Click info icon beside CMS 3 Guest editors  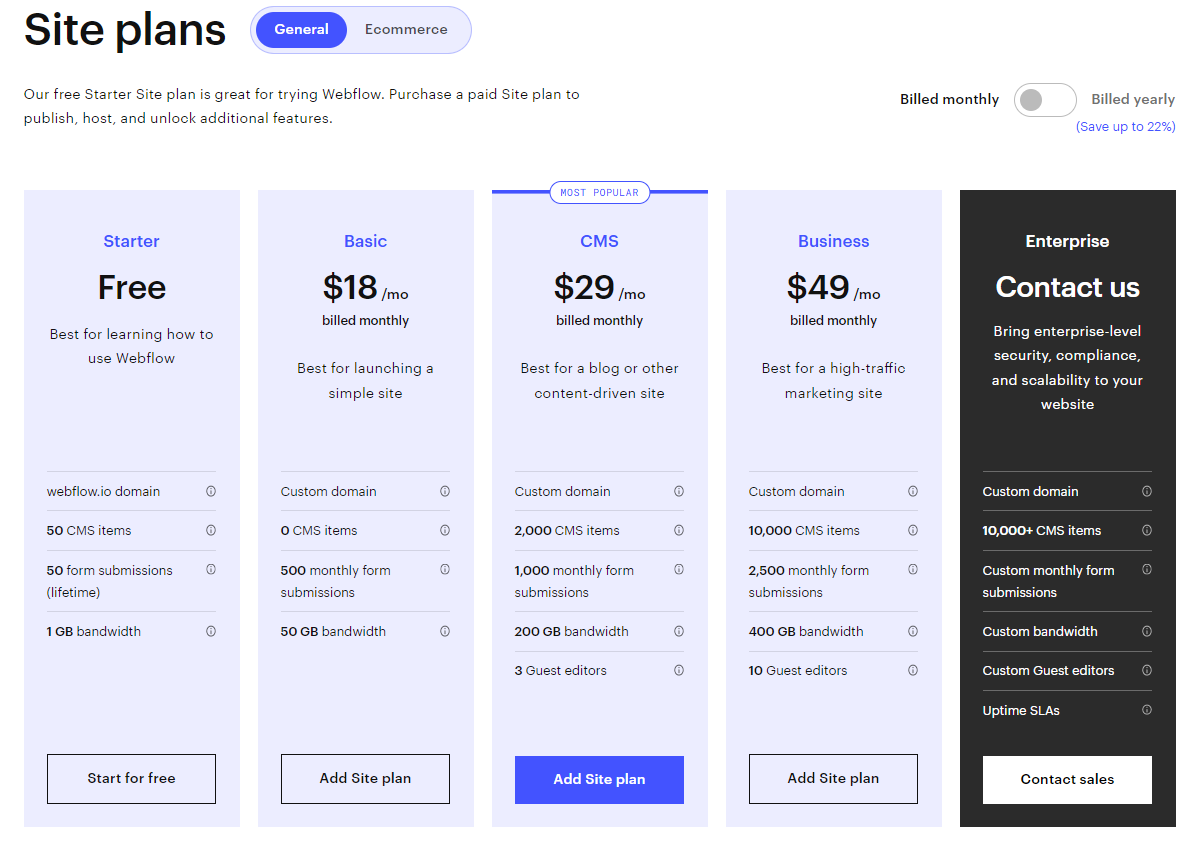pyautogui.click(x=679, y=670)
